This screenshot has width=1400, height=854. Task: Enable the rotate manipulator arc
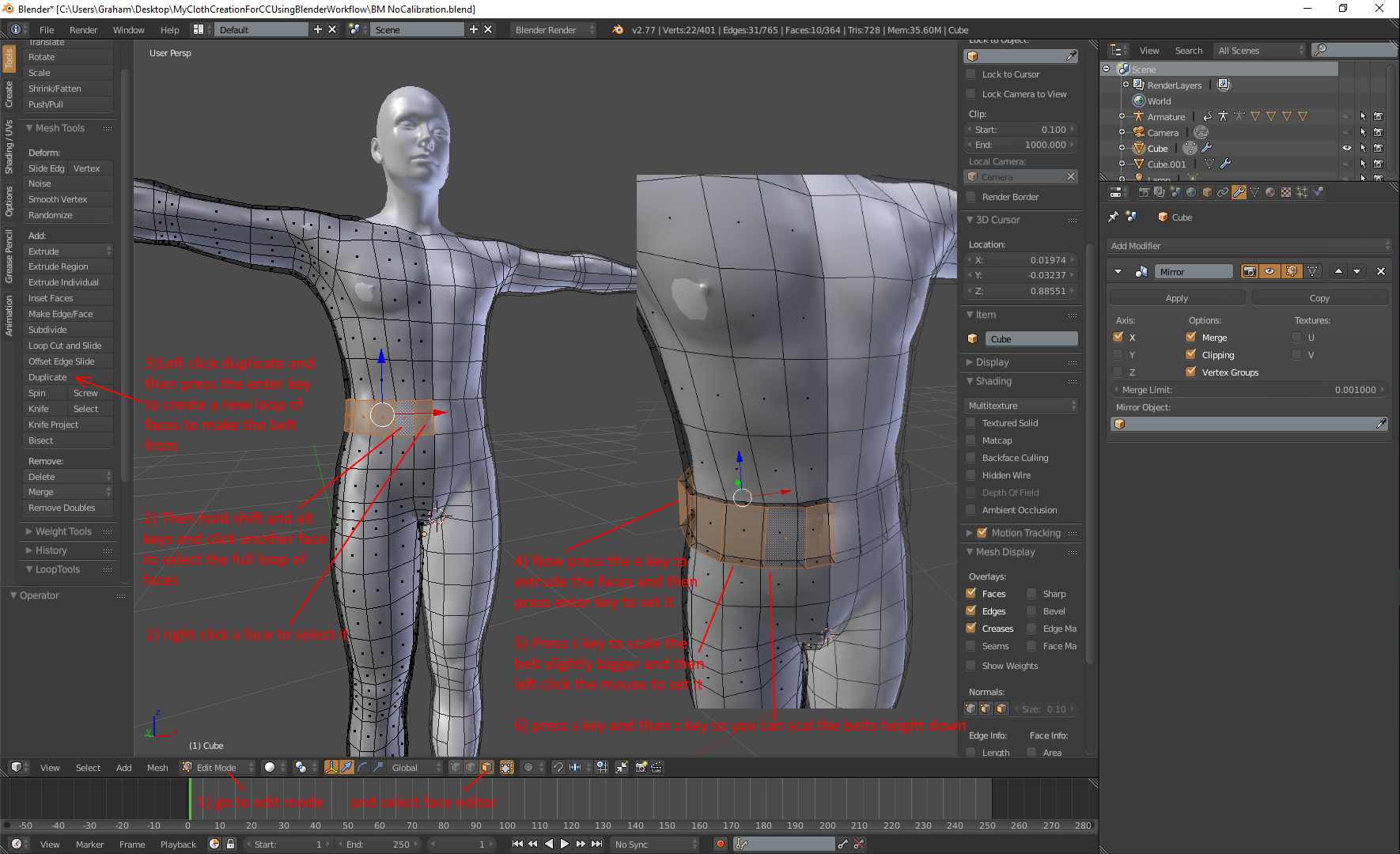click(361, 767)
